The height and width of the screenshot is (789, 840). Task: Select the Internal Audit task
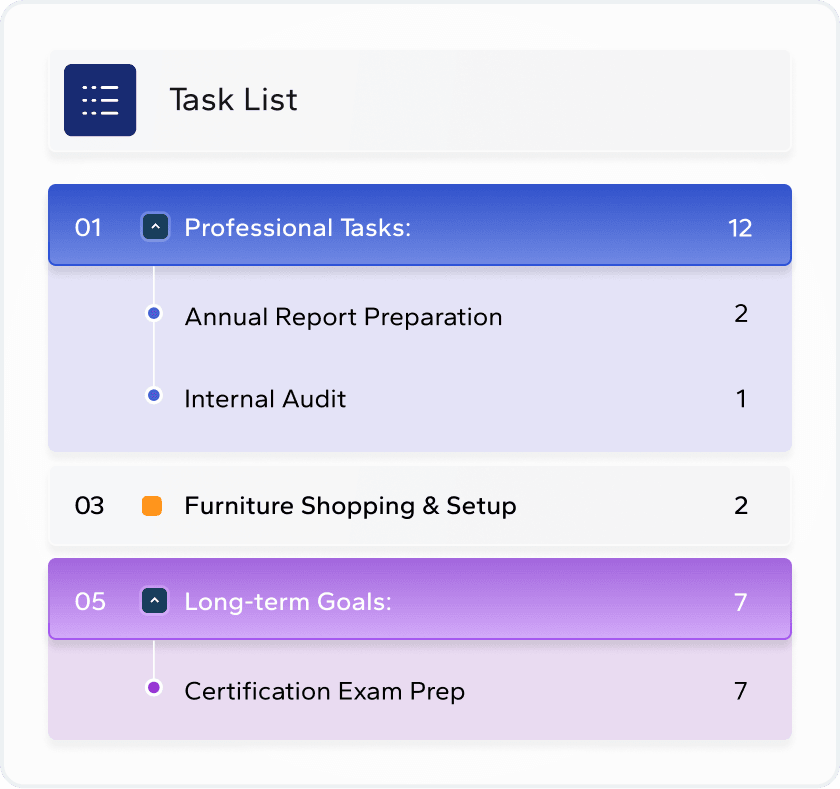coord(265,399)
